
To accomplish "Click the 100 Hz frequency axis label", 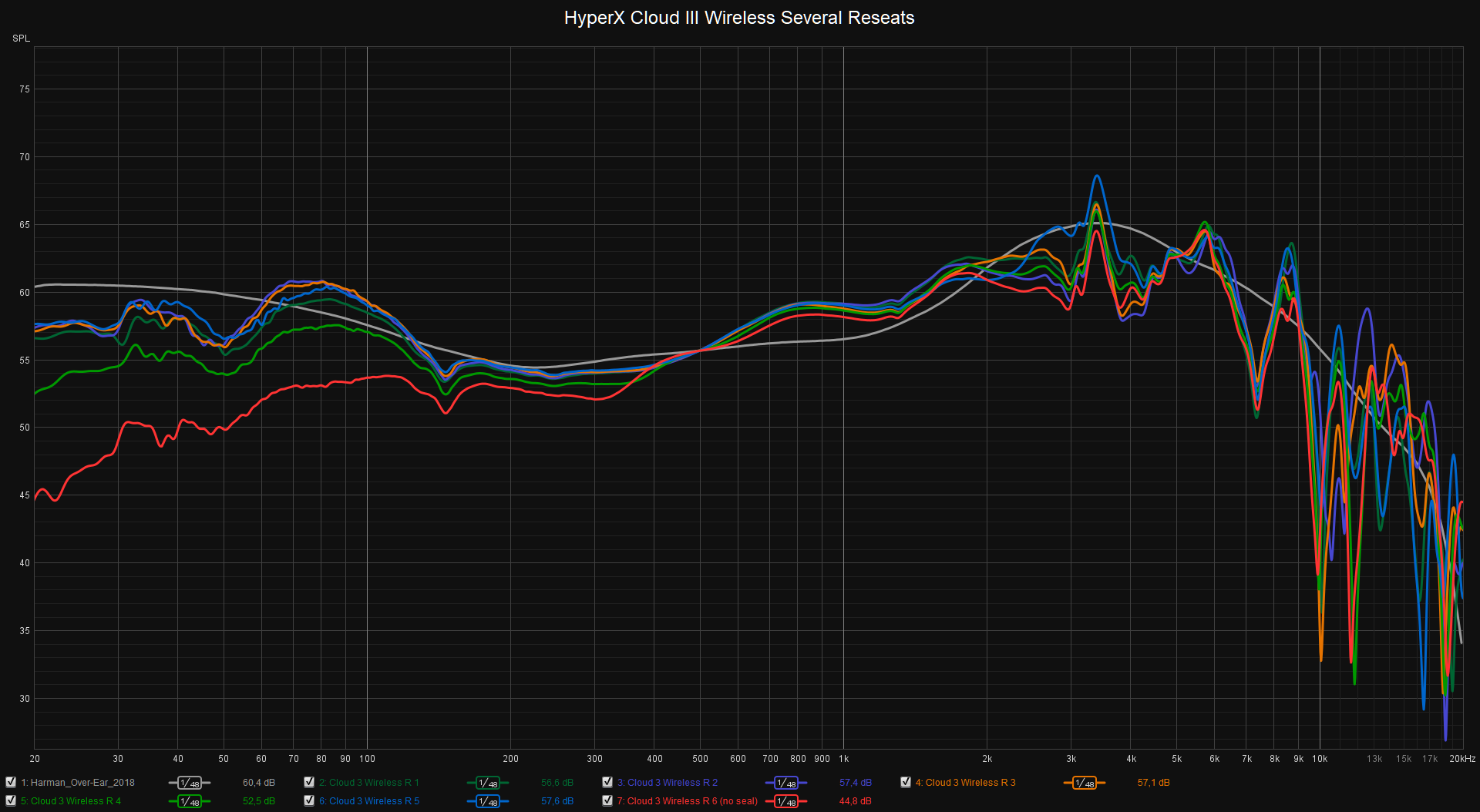I will click(x=368, y=758).
